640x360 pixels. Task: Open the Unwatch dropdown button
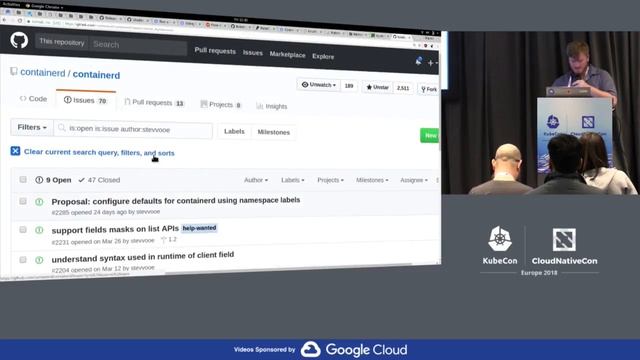coord(318,85)
